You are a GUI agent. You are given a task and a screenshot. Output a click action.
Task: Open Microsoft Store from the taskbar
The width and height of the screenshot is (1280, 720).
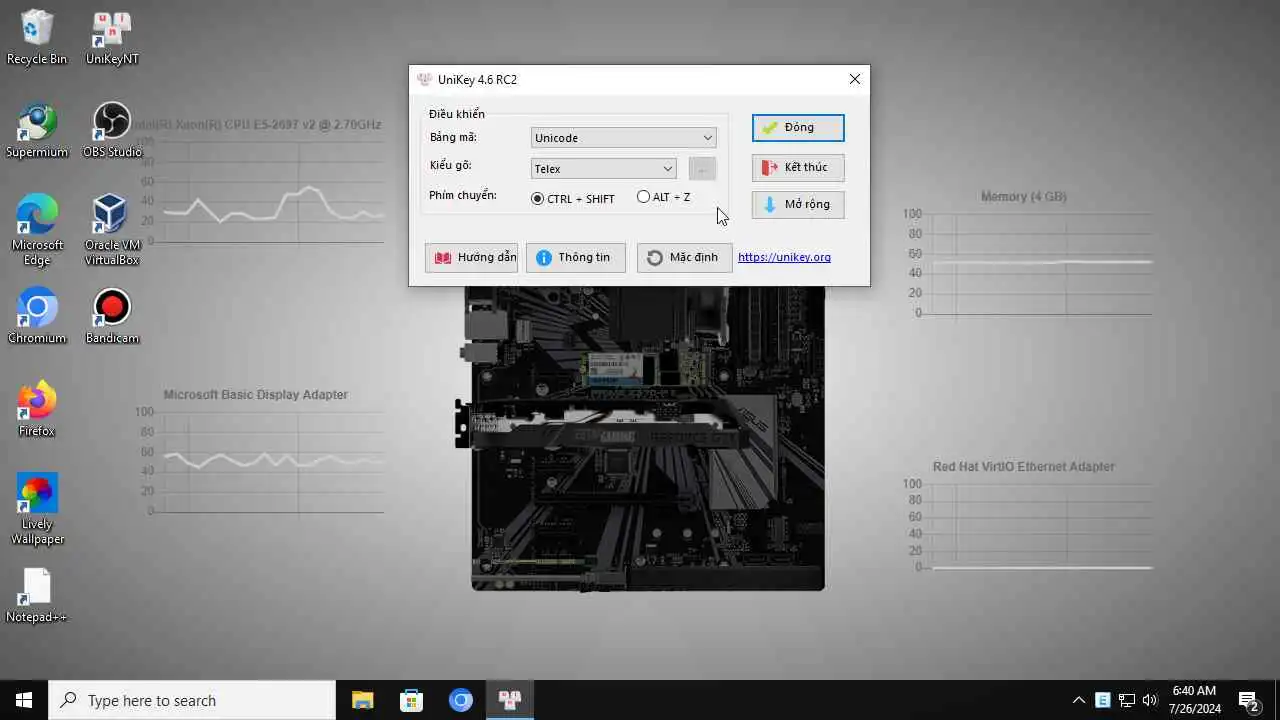411,700
